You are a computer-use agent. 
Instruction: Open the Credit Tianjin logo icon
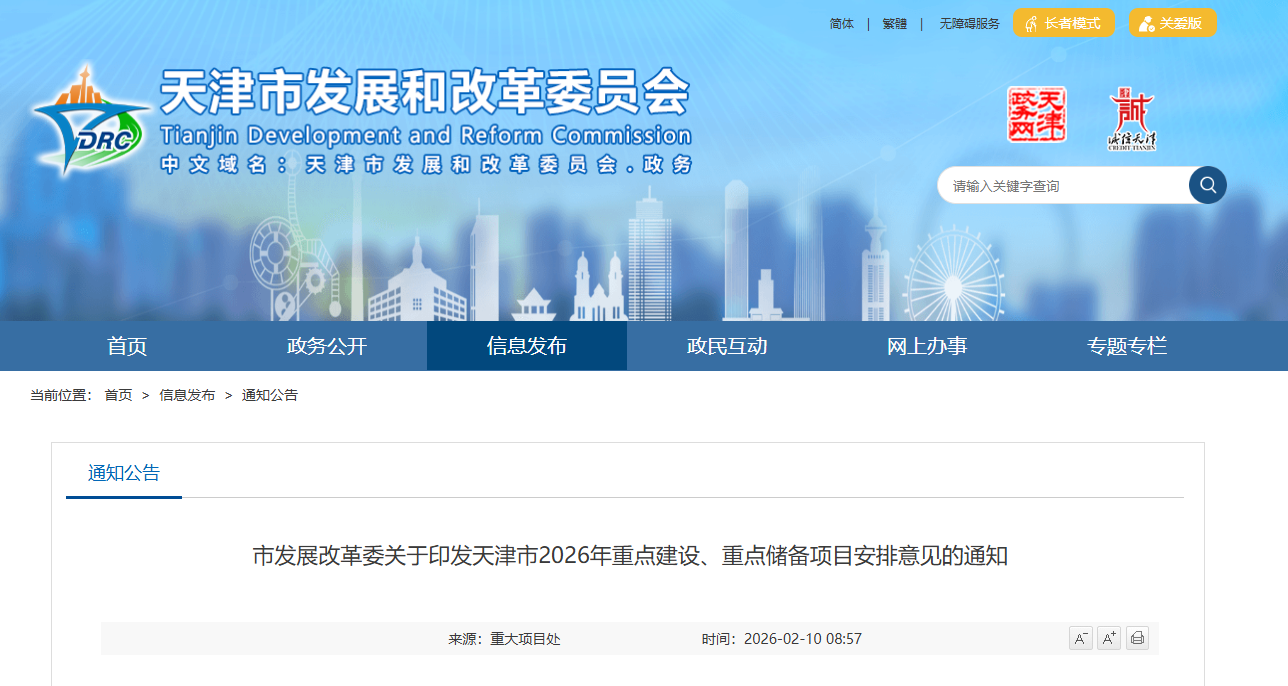pos(1131,119)
